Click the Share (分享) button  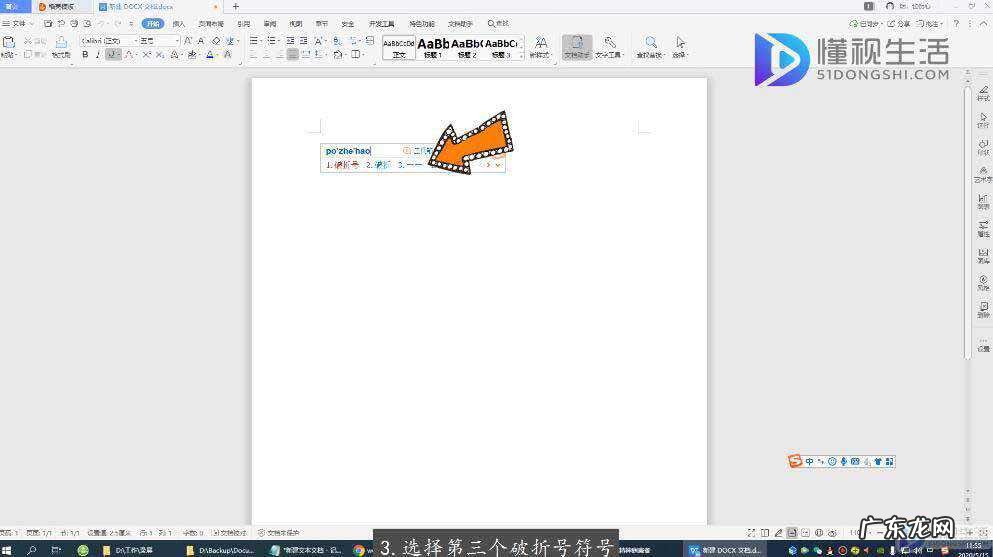coord(900,23)
